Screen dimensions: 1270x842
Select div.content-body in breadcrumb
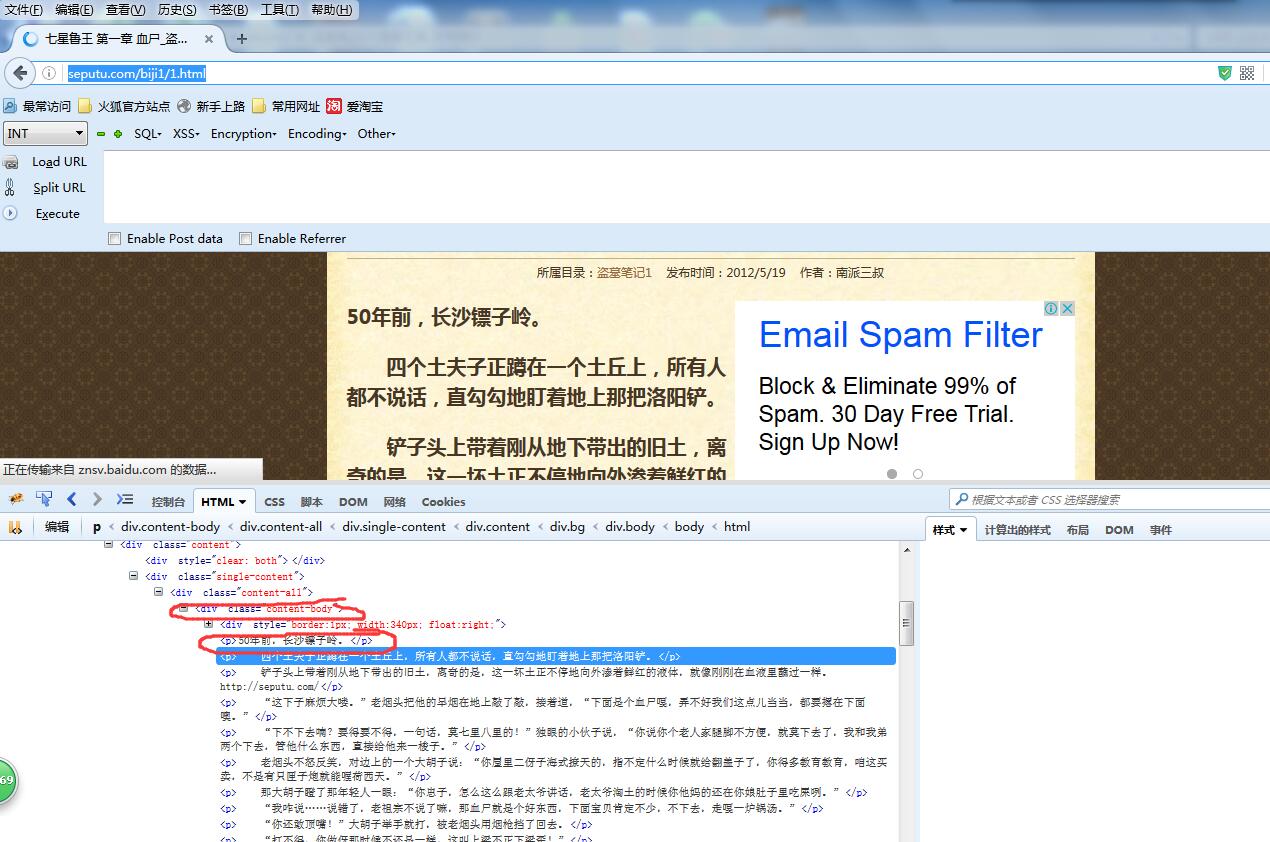[170, 527]
